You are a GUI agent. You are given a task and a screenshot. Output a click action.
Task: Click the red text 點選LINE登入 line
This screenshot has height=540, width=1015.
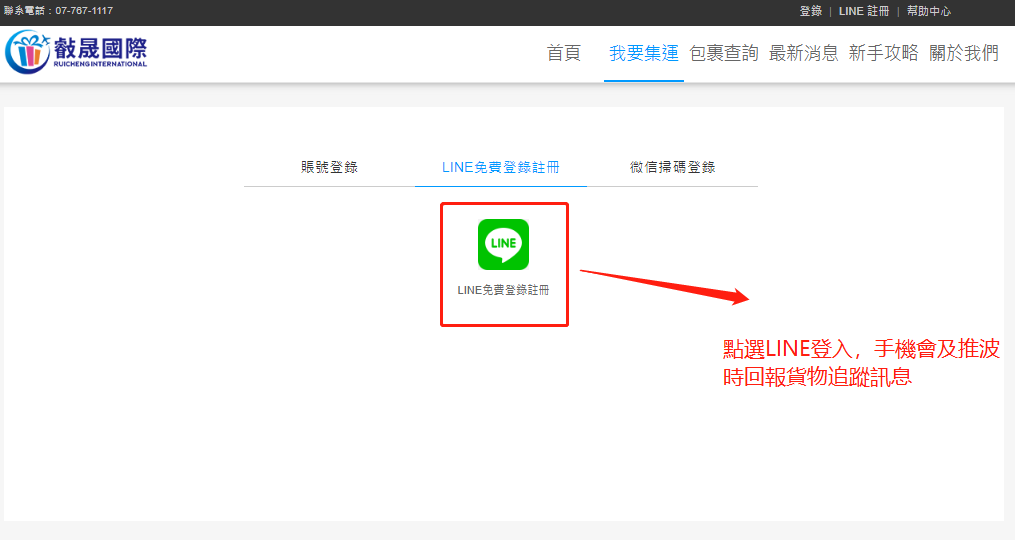click(861, 349)
